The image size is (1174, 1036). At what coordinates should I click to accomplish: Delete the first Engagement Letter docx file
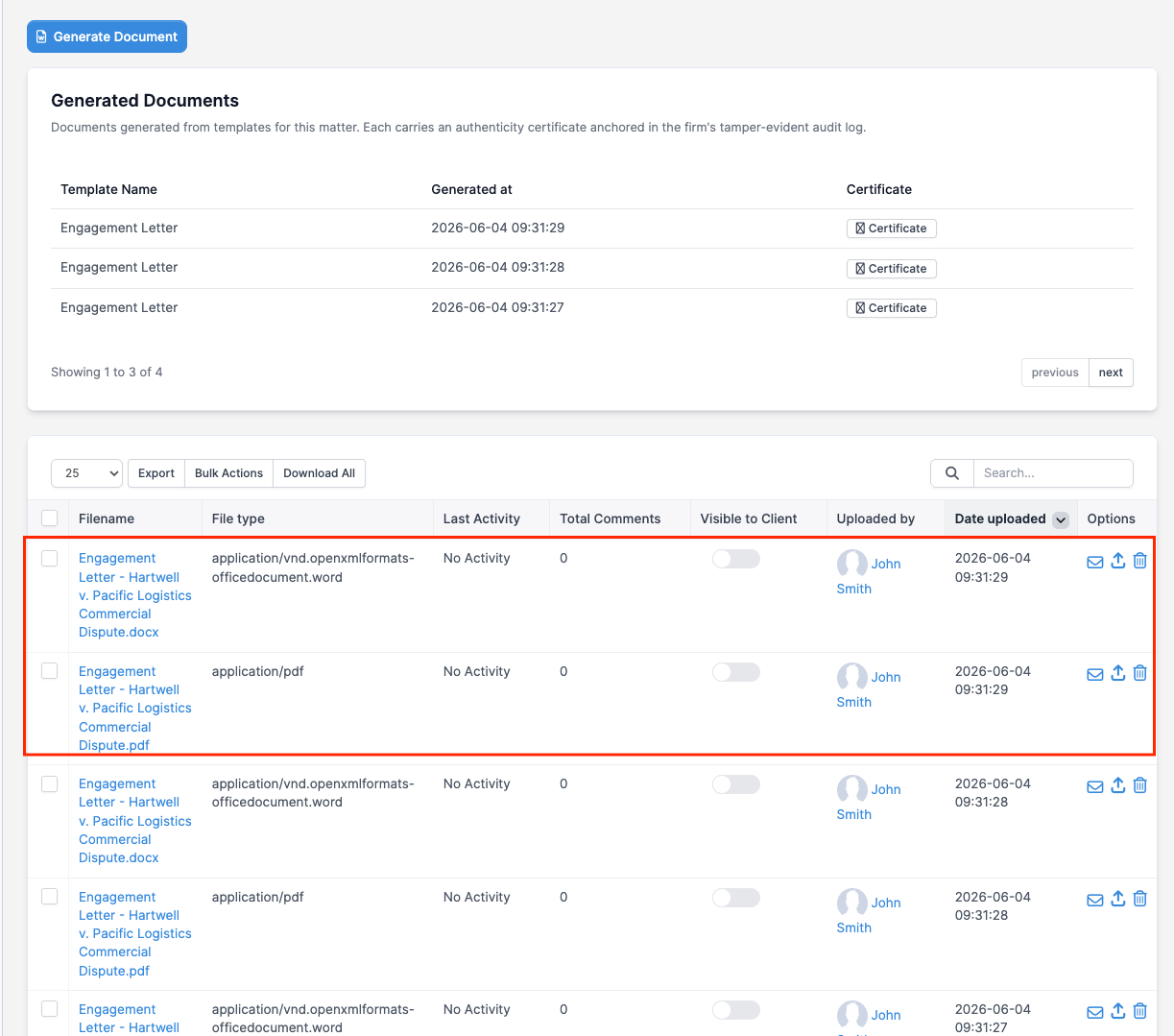(x=1140, y=561)
